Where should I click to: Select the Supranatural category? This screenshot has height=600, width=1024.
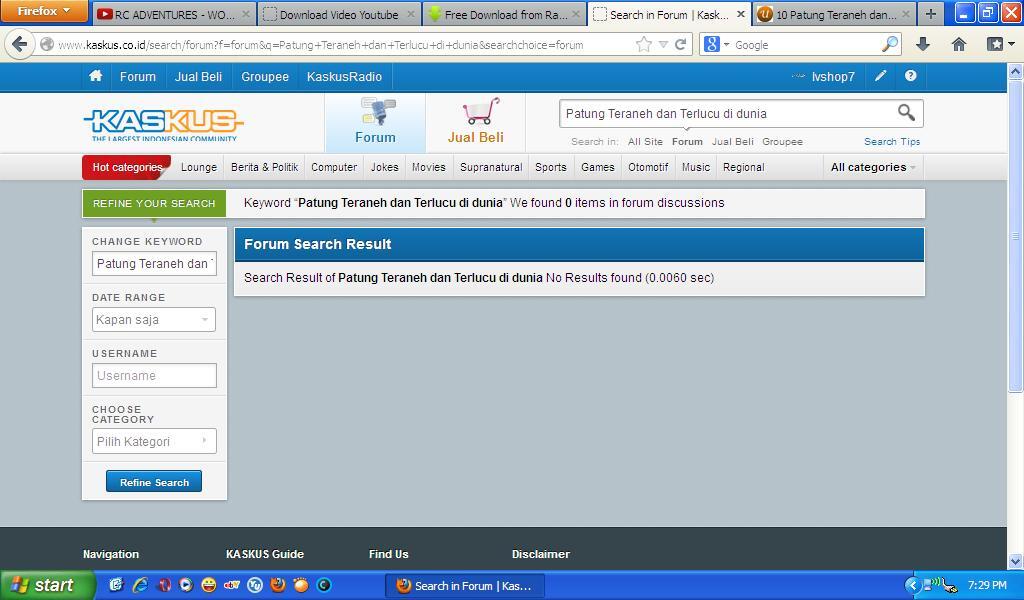491,167
